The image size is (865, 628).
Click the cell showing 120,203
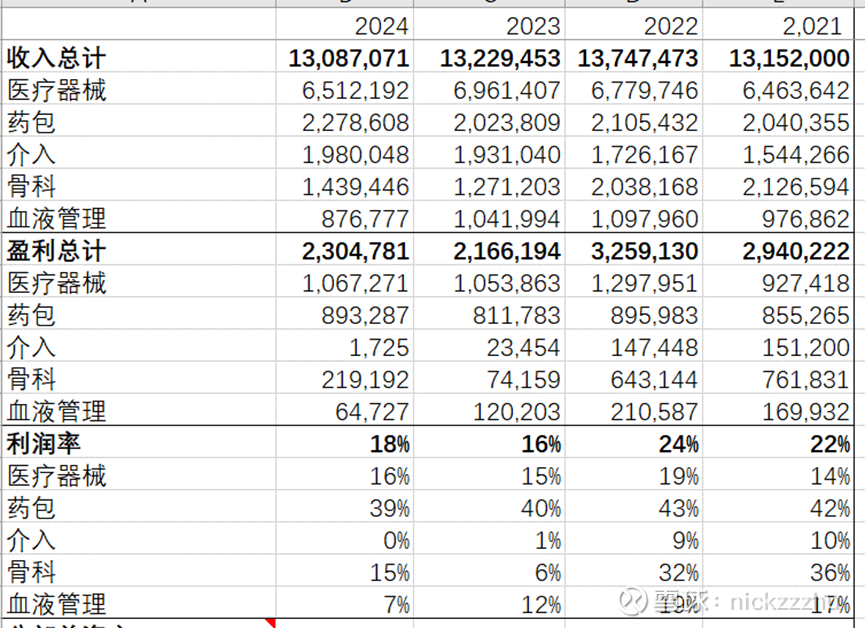tap(489, 411)
